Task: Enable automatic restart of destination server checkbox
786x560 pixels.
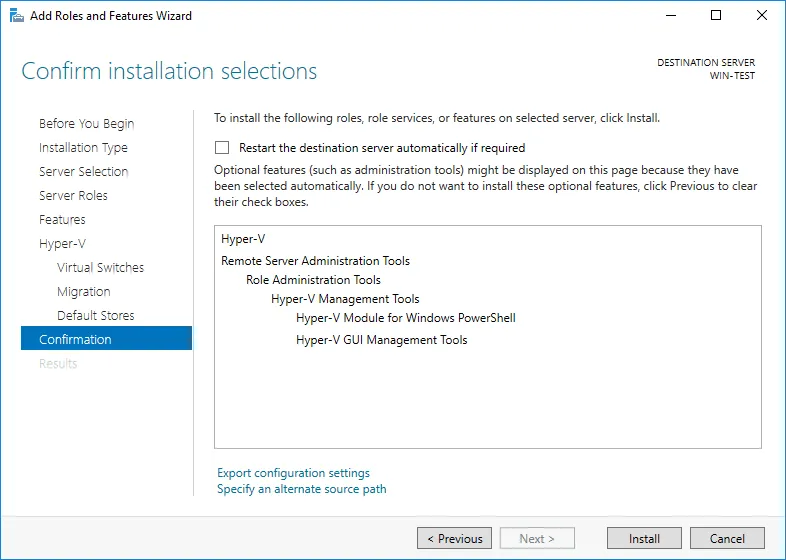Action: [x=222, y=147]
